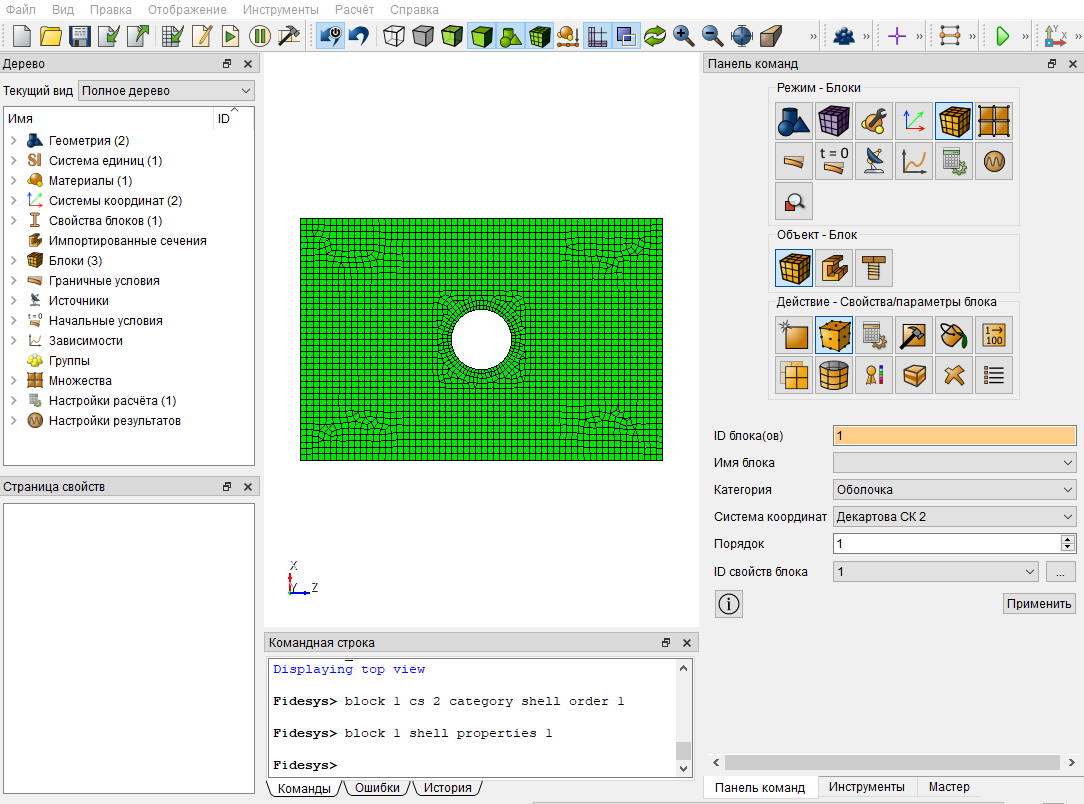Click the Materials T-shaped object icon
Viewport: 1084px width, 804px height.
point(874,268)
